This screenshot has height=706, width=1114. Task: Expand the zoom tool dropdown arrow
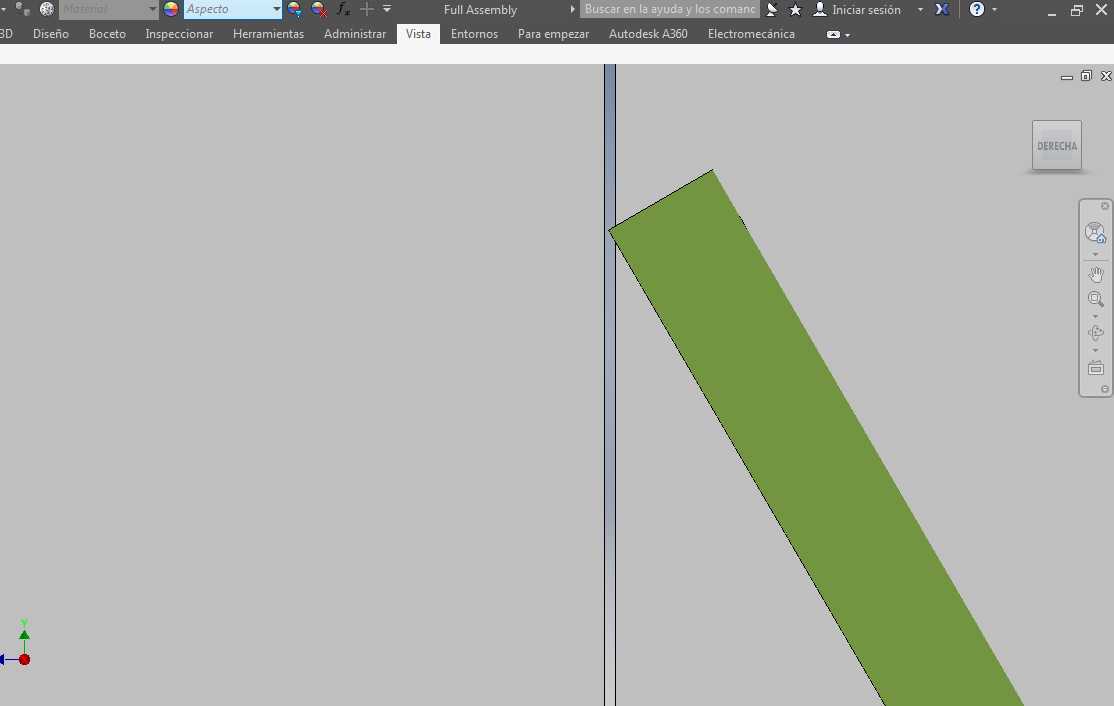[x=1095, y=316]
